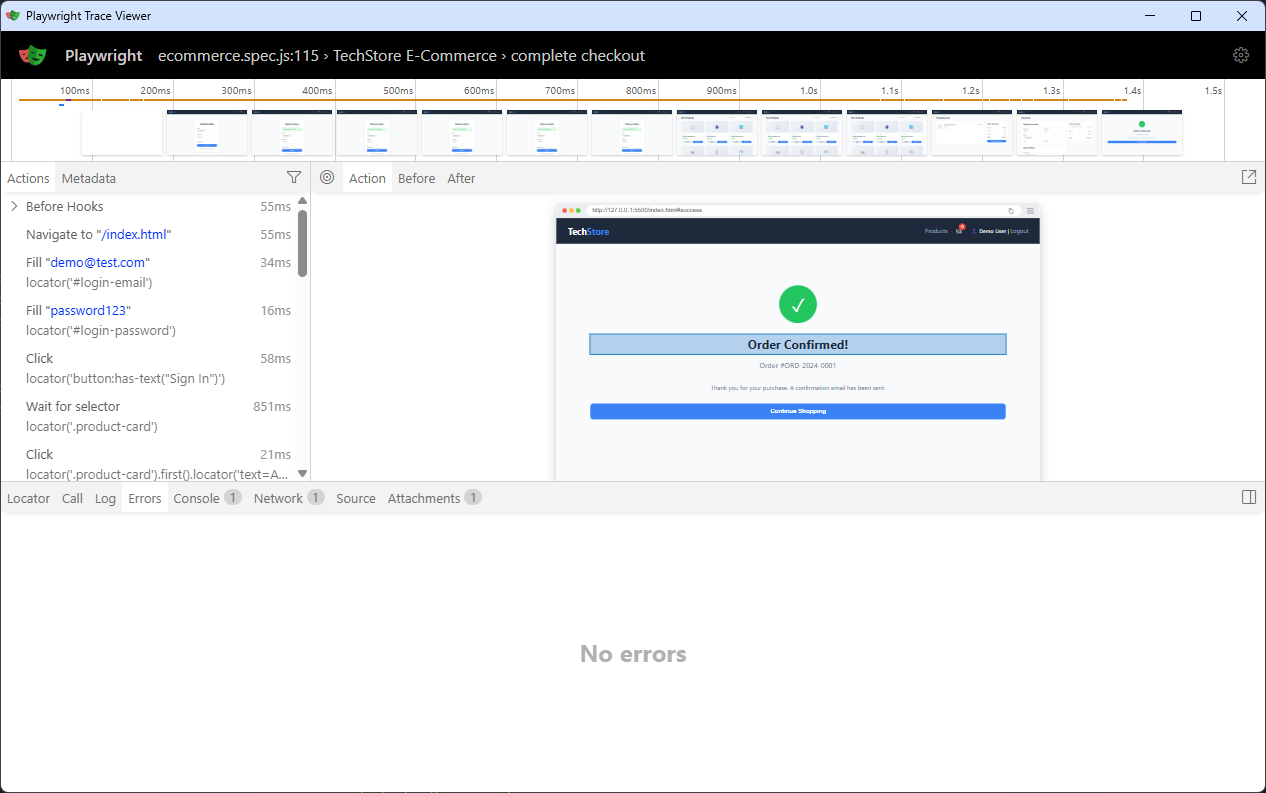Show the After snapshot view
This screenshot has width=1266, height=793.
pyautogui.click(x=461, y=177)
